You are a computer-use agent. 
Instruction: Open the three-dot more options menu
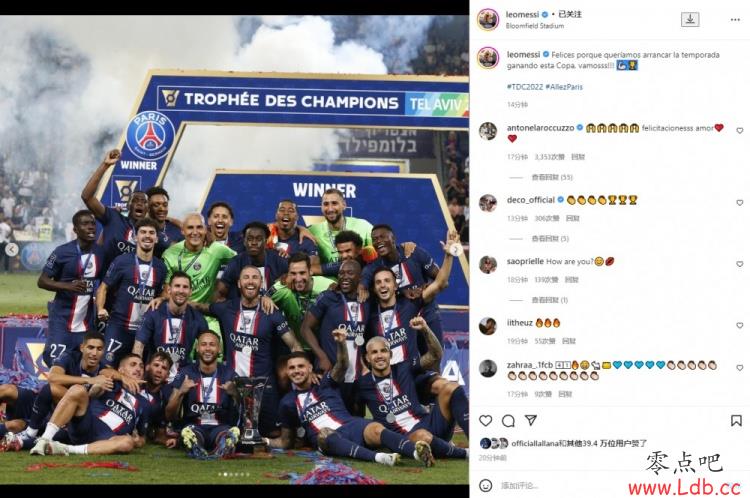tap(735, 20)
